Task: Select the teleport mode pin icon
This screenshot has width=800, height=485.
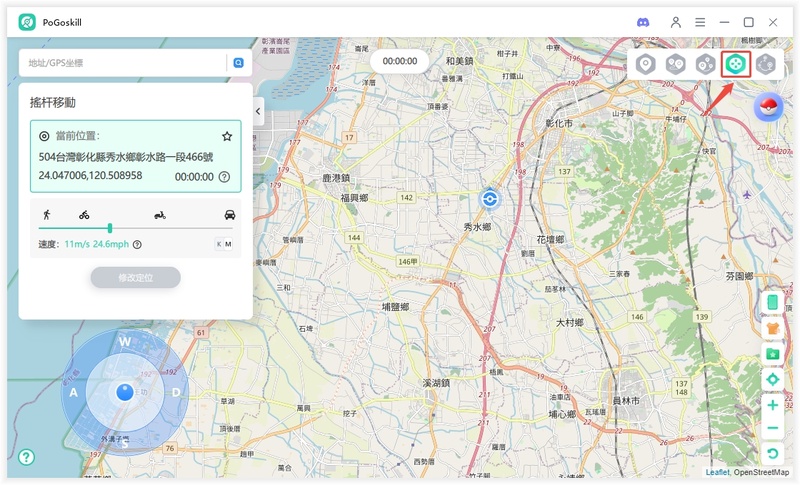Action: [645, 64]
